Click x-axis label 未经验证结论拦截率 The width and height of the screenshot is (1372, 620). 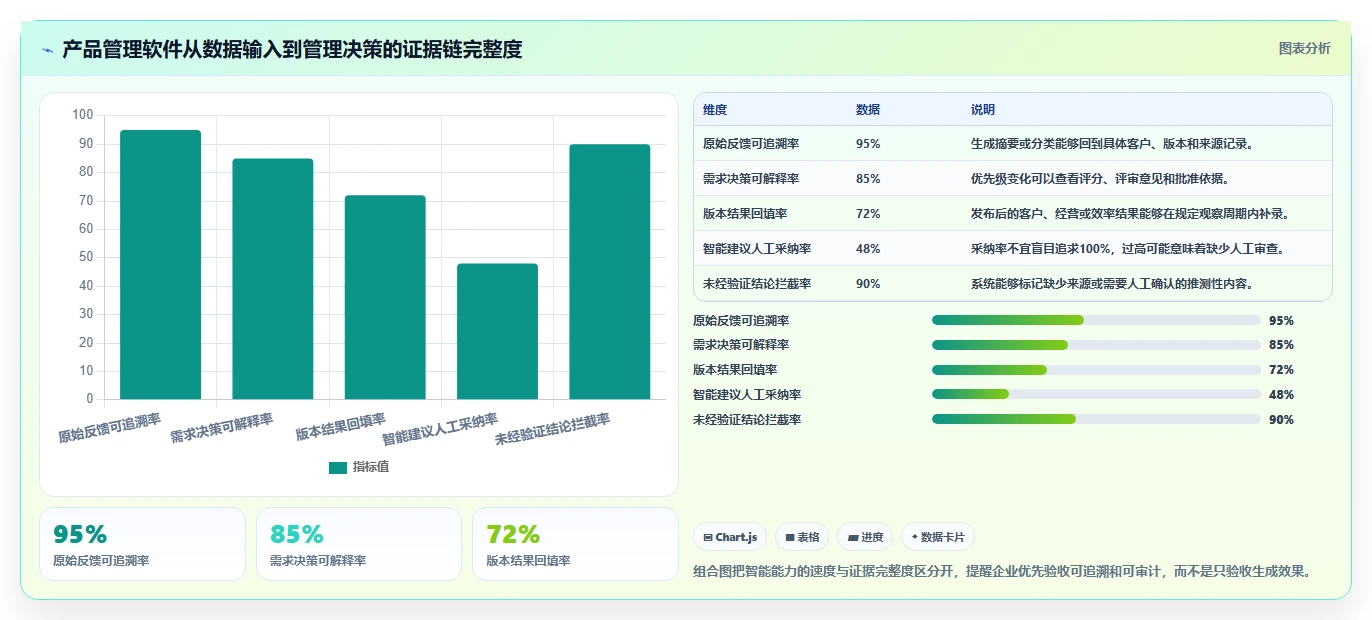[x=552, y=429]
